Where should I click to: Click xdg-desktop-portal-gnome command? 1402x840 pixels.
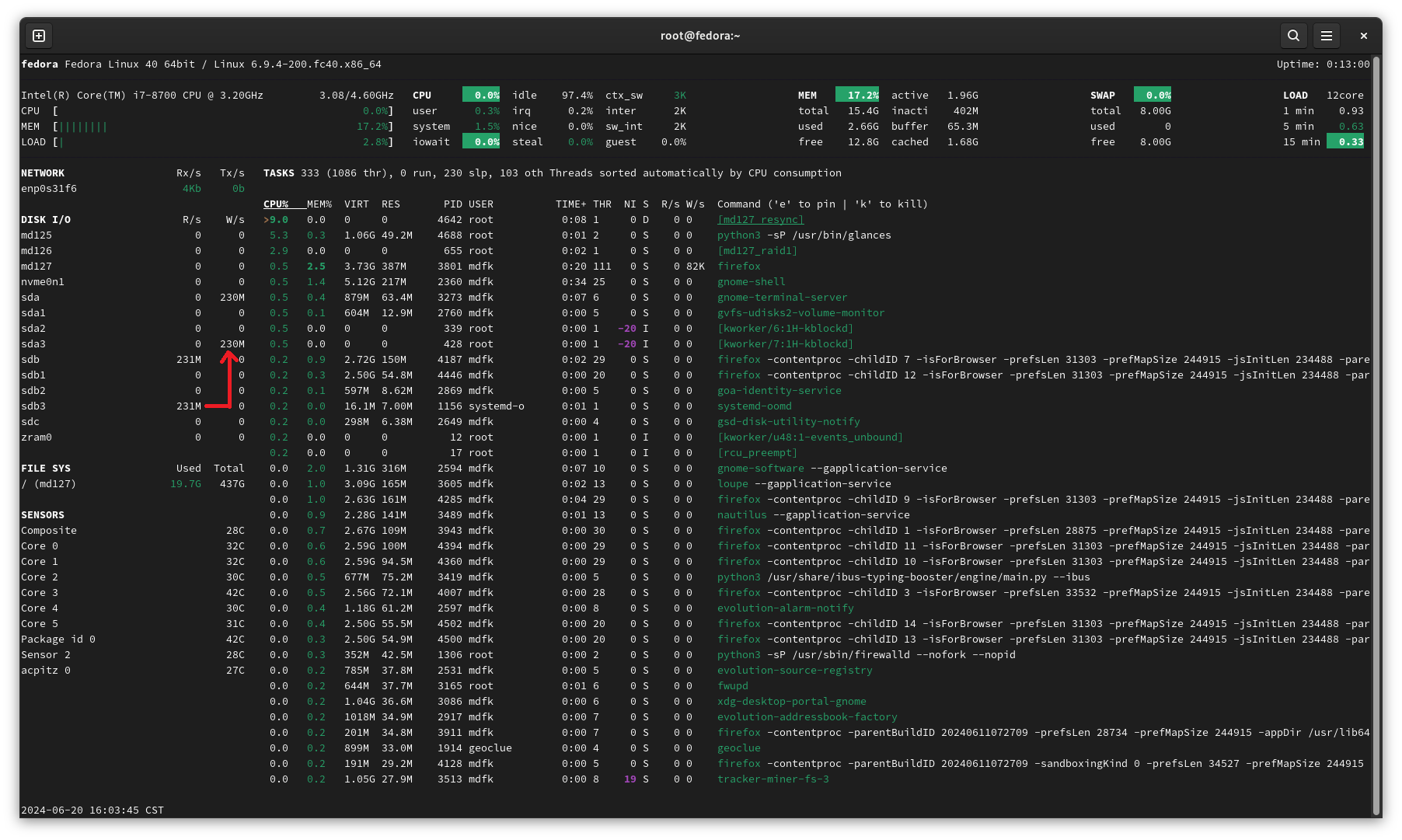[791, 702]
